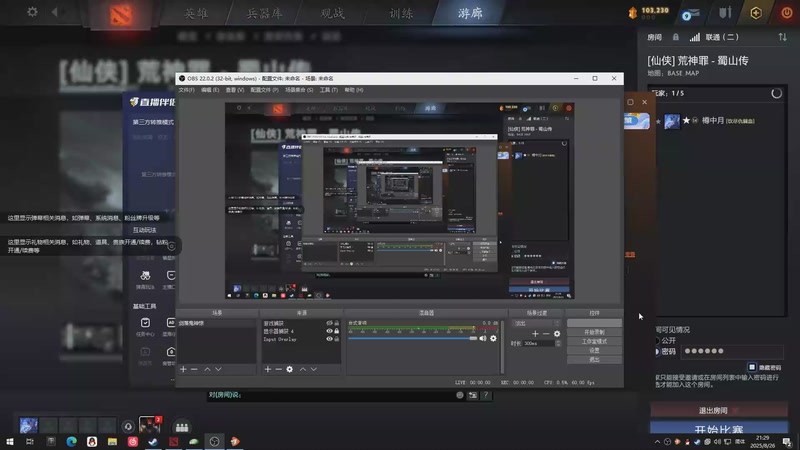Click the 退出房间 leave lobby button
Viewport: 800px width, 450px height.
coord(718,410)
